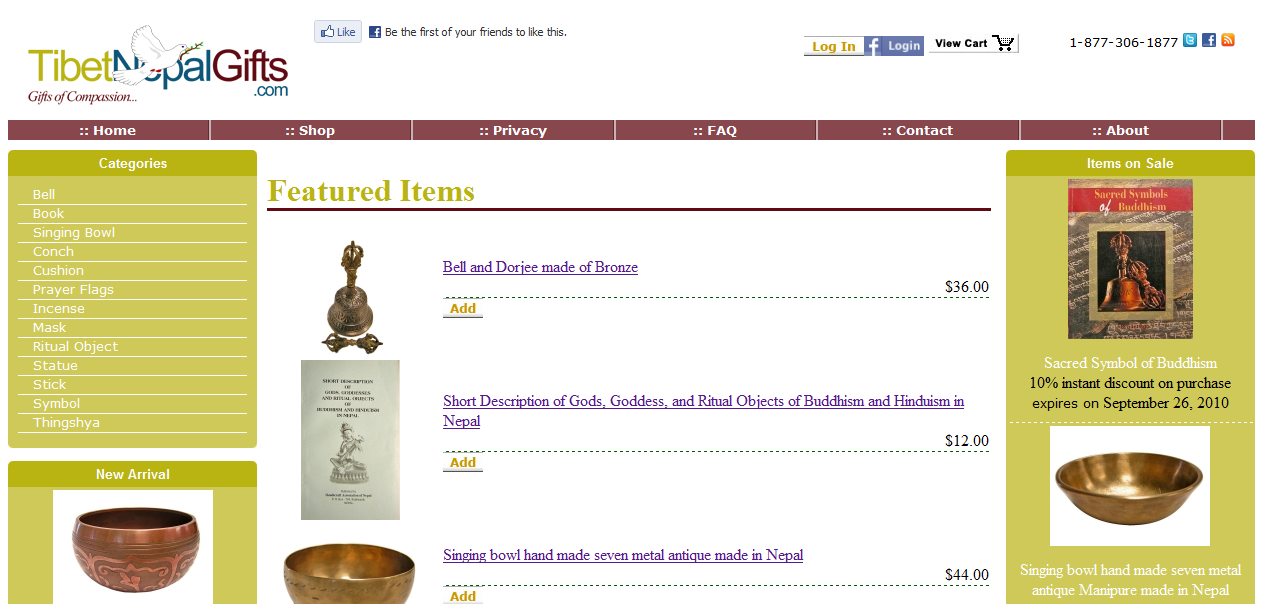Open Bell and Dorjee made of Bronze link
Image resolution: width=1265 pixels, height=606 pixels.
pos(540,267)
